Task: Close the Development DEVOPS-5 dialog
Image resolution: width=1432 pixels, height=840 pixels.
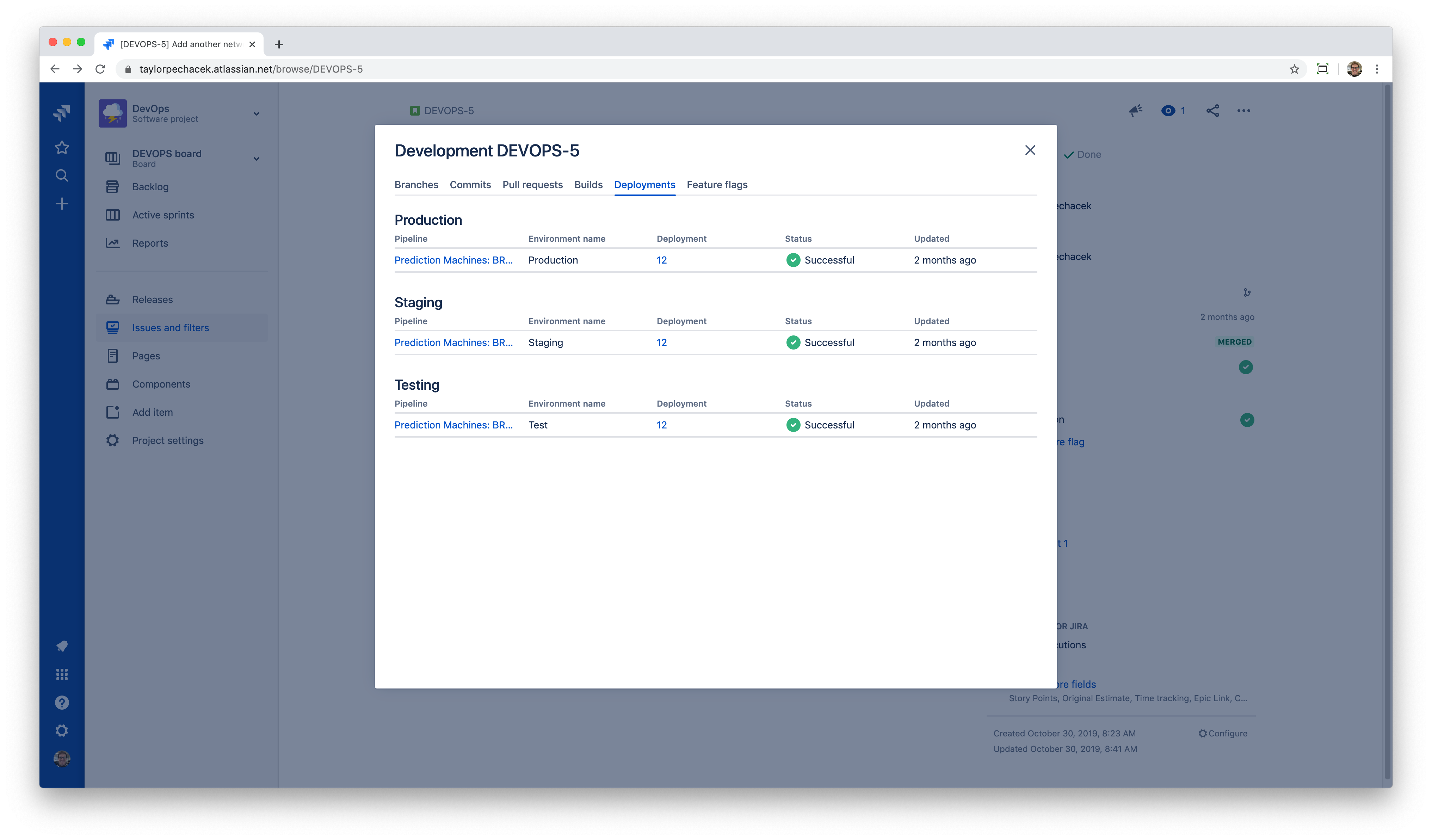Action: (1030, 150)
